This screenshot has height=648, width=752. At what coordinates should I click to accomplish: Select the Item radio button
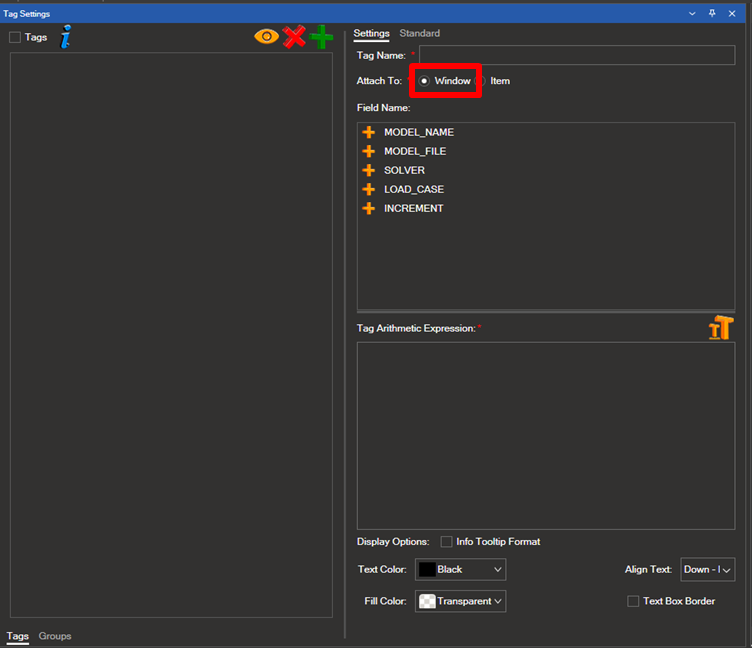481,81
